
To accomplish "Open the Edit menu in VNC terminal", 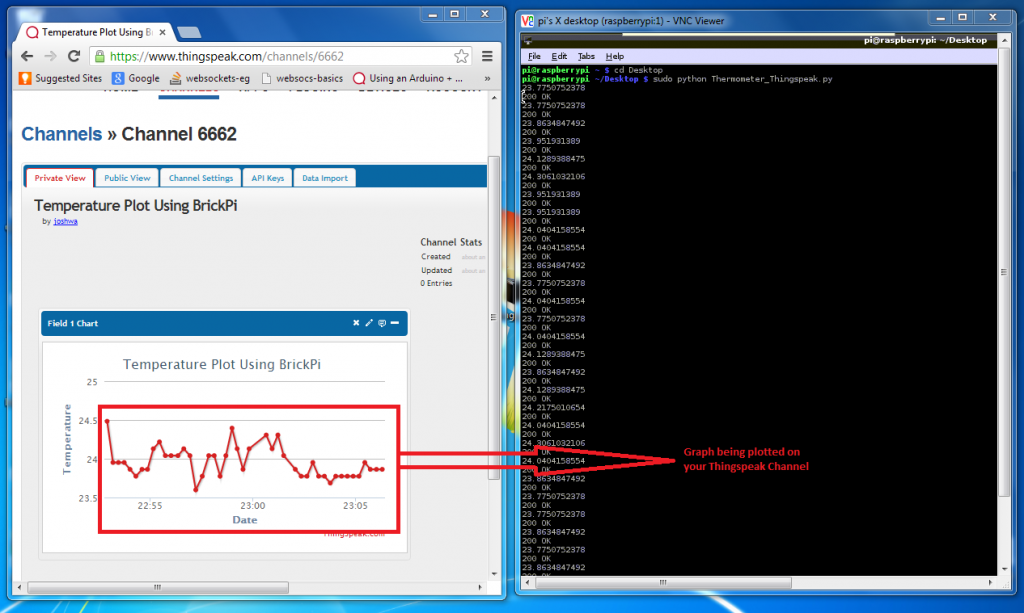I will click(559, 56).
